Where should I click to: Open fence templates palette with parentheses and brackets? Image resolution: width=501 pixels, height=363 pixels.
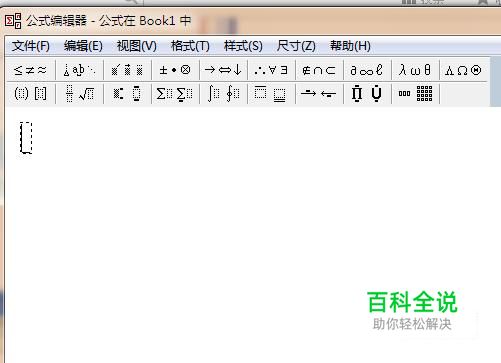30,94
